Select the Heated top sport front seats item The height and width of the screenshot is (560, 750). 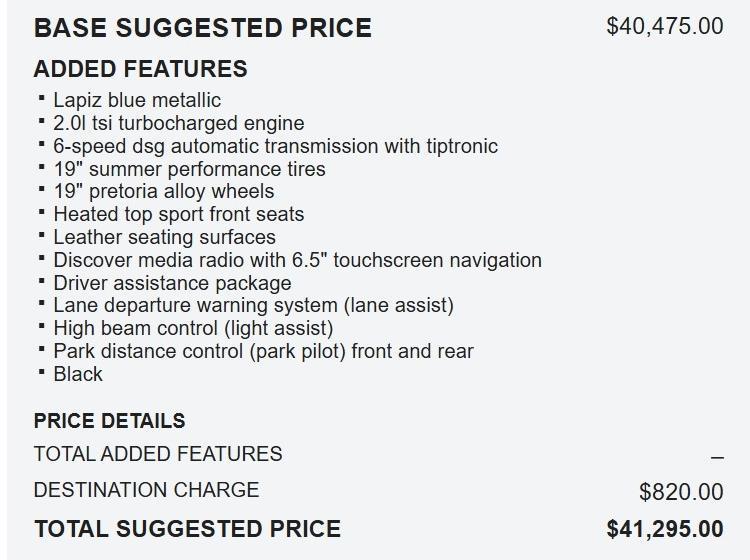(x=178, y=214)
